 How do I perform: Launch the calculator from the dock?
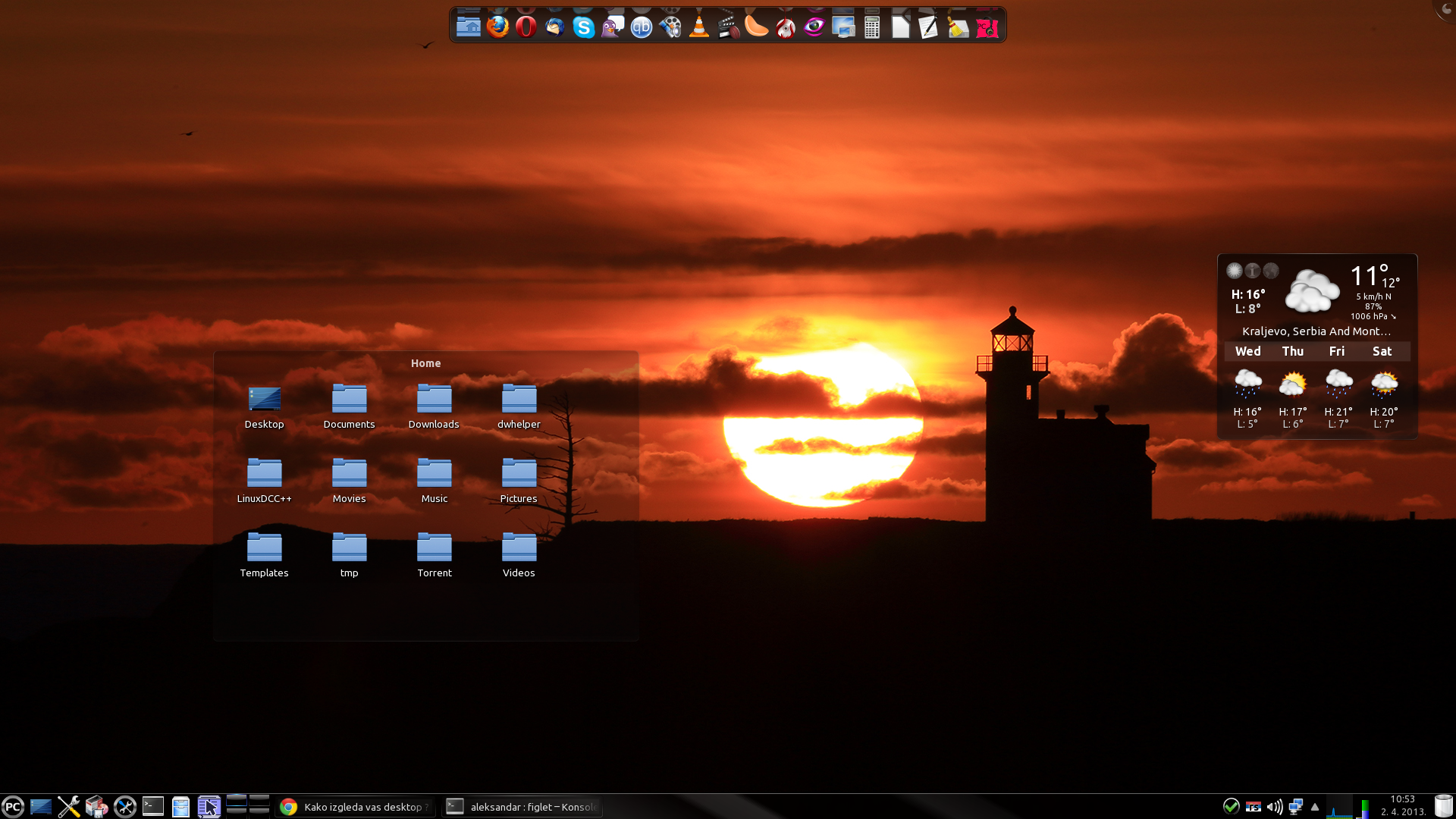[x=872, y=28]
